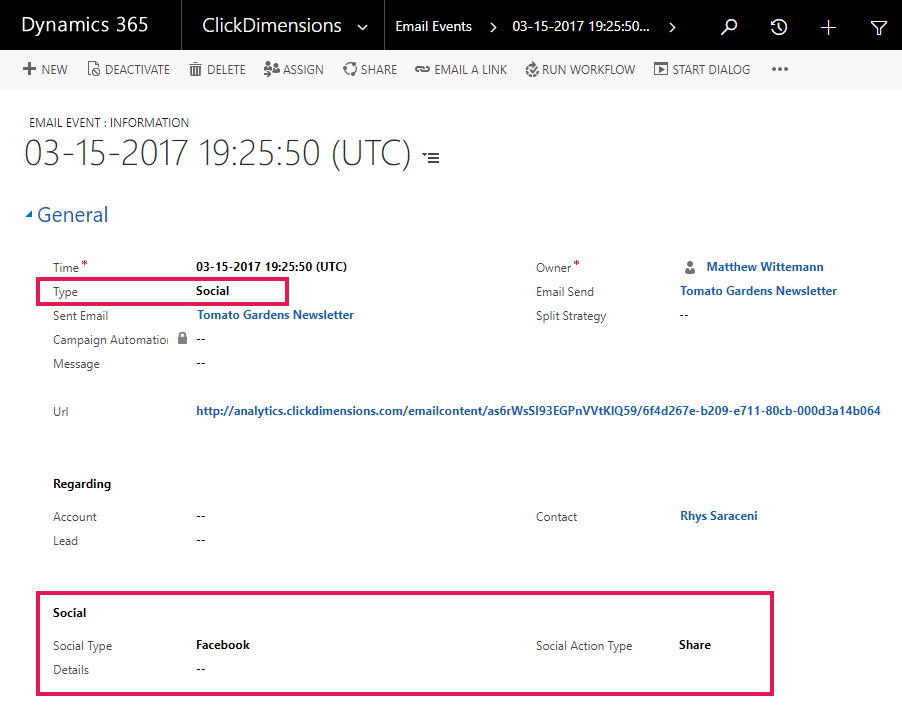Click the START DIALOG play icon
Image resolution: width=902 pixels, height=706 pixels.
(x=661, y=69)
